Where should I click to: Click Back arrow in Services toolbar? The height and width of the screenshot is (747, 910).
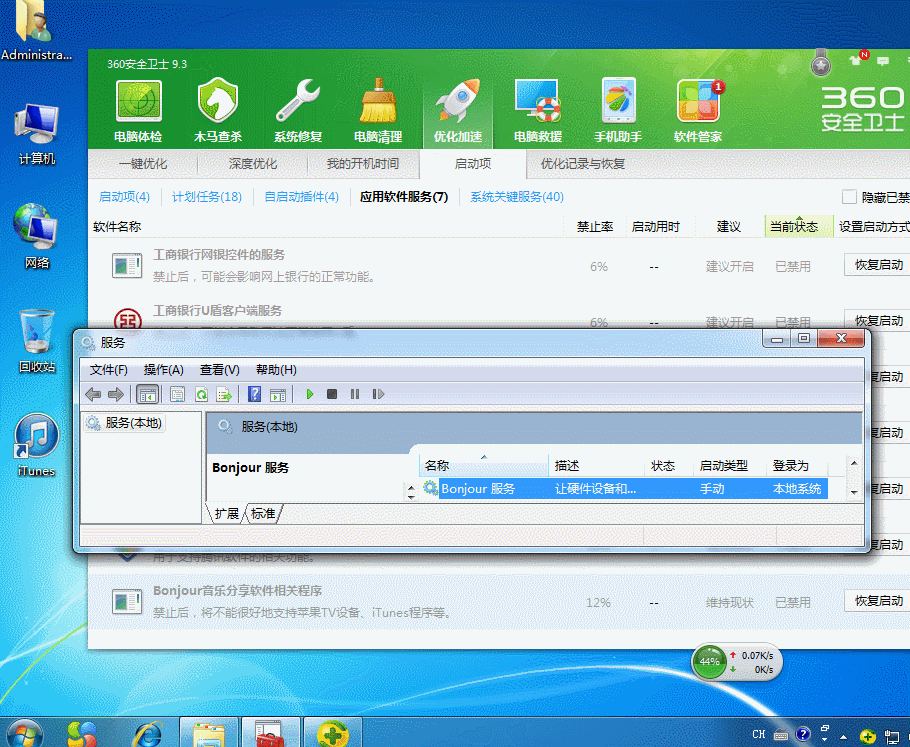pos(93,395)
